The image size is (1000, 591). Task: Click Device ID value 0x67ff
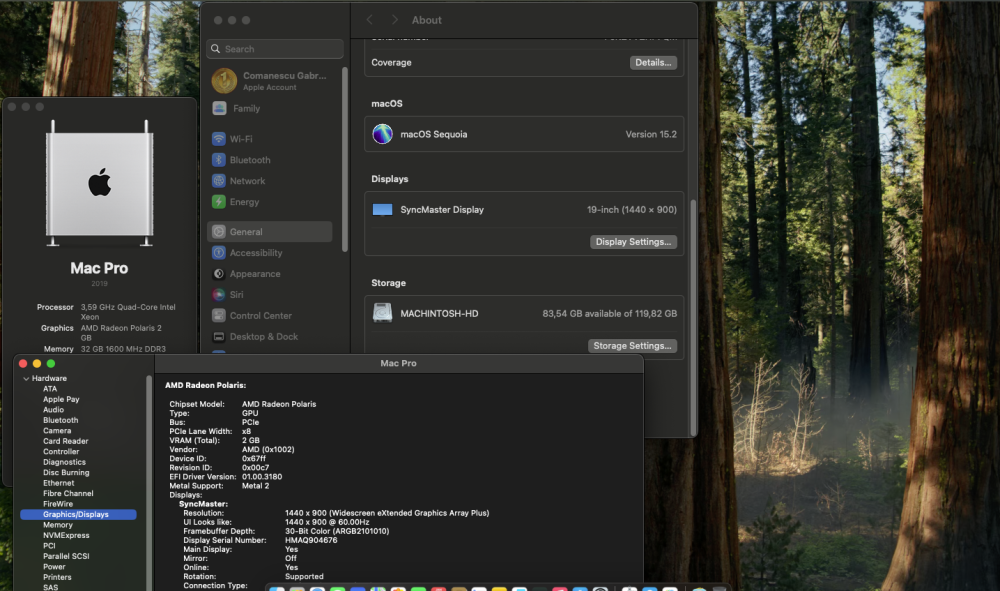(254, 458)
